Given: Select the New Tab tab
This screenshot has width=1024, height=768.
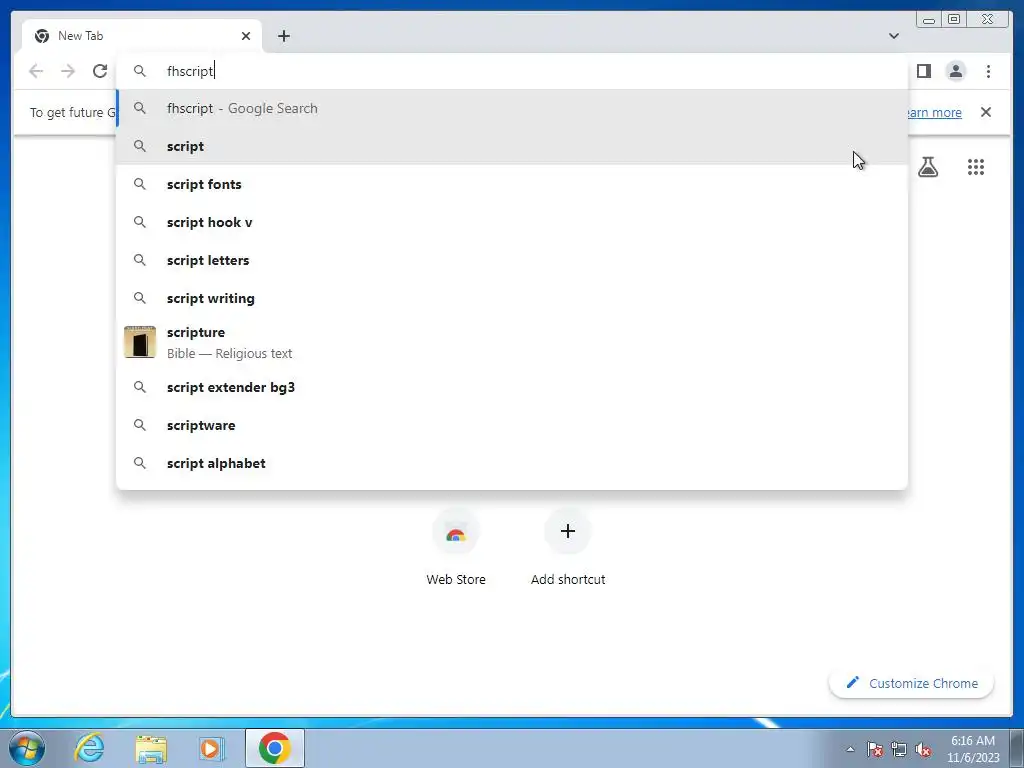Looking at the screenshot, I should pos(142,36).
